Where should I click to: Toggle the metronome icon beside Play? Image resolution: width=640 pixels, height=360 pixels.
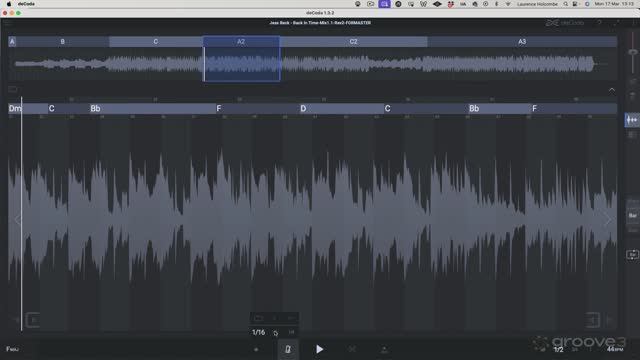coord(288,349)
